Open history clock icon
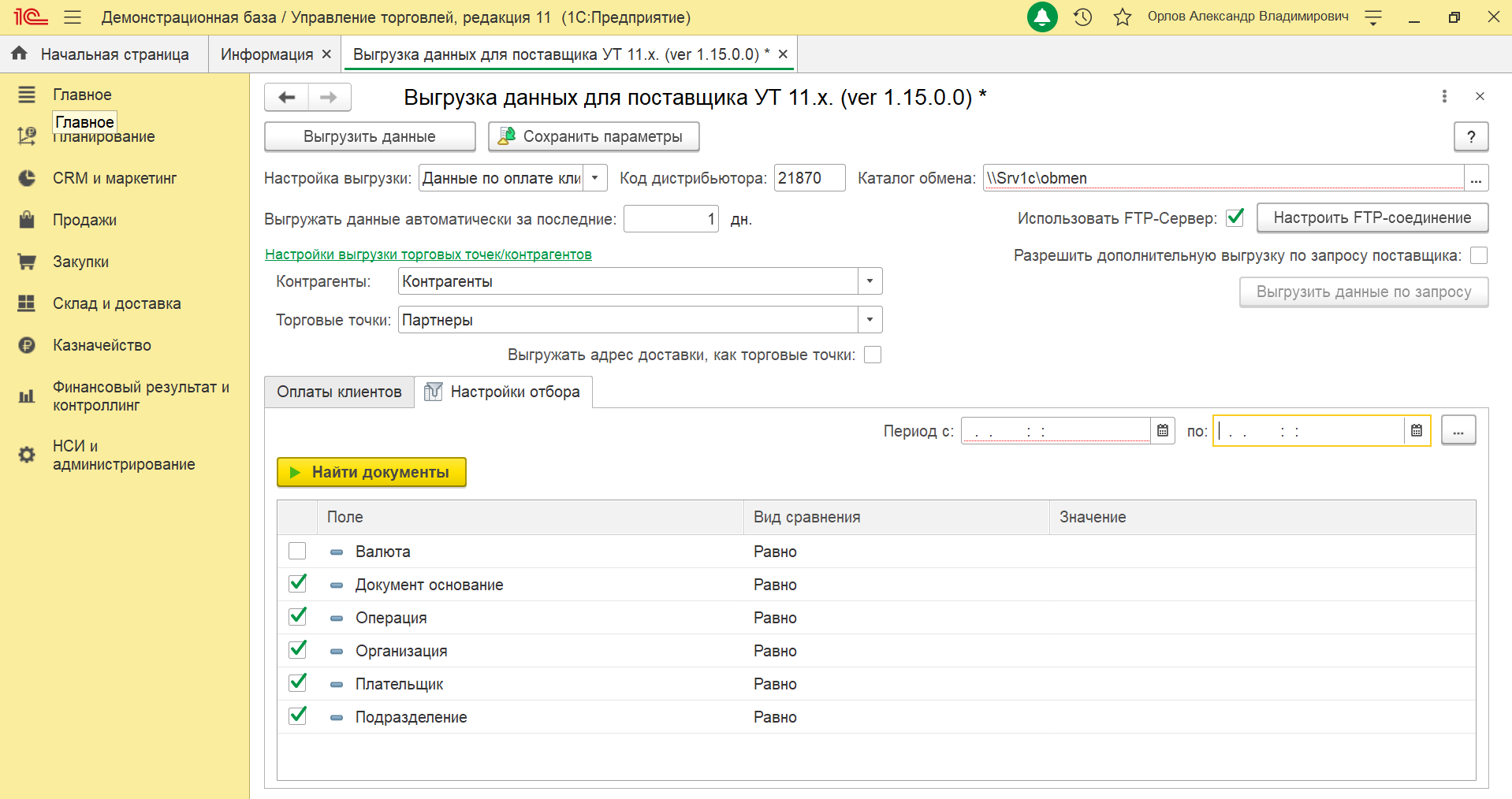This screenshot has height=799, width=1512. (x=1082, y=17)
